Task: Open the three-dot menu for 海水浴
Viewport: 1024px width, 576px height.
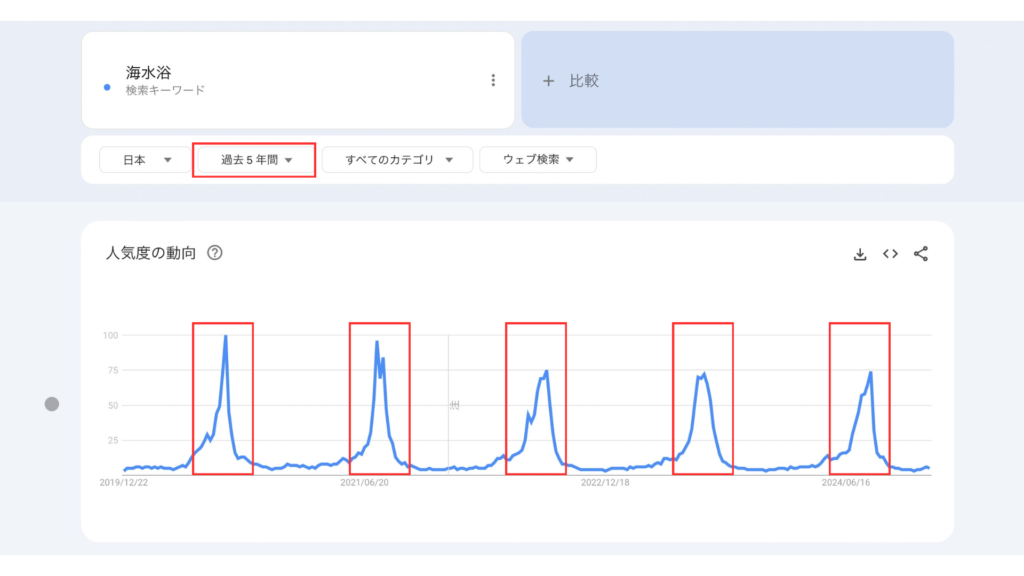Action: 493,80
